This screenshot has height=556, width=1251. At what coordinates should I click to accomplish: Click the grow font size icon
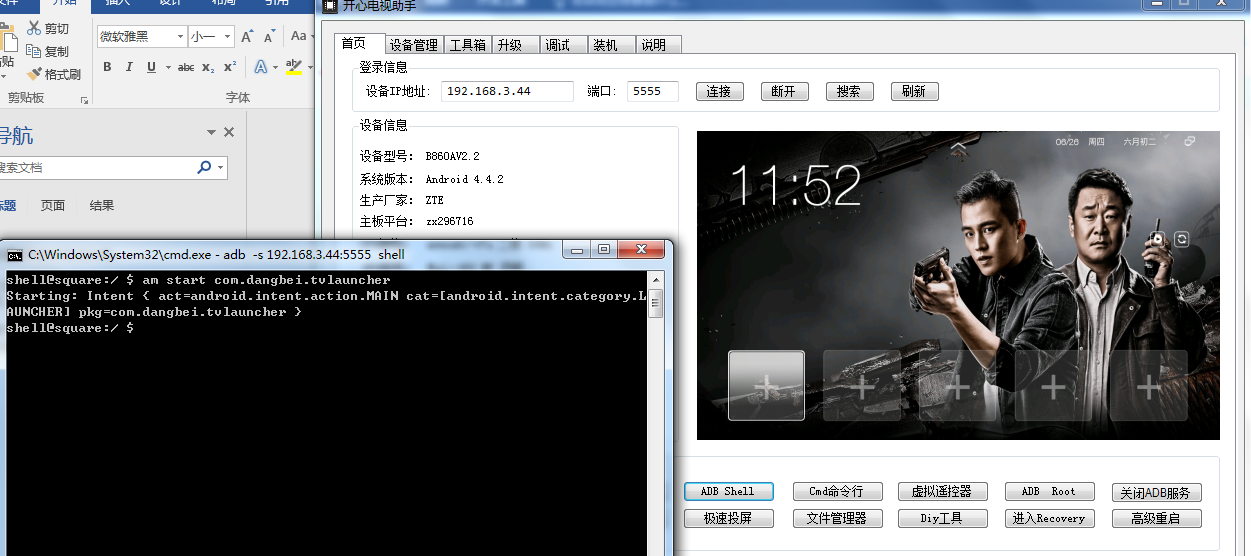pyautogui.click(x=247, y=36)
